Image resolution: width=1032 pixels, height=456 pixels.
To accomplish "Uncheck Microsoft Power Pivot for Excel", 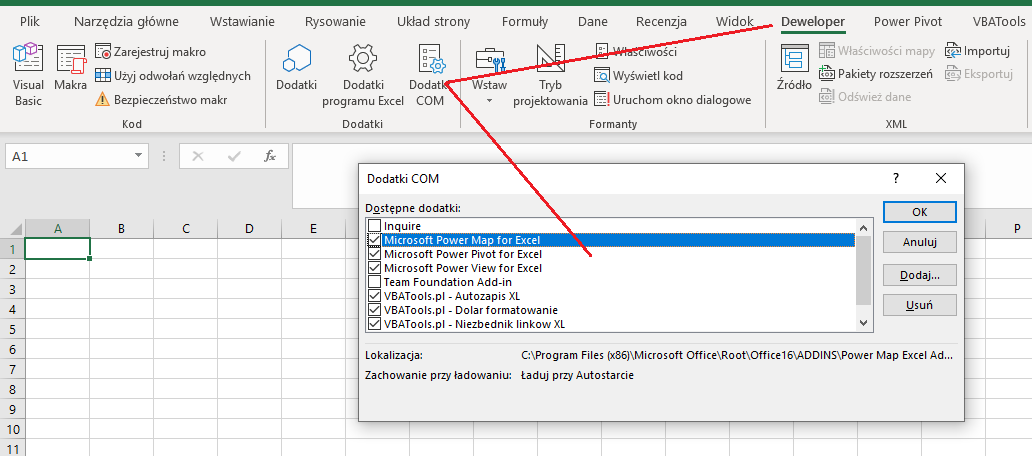I will [x=374, y=254].
